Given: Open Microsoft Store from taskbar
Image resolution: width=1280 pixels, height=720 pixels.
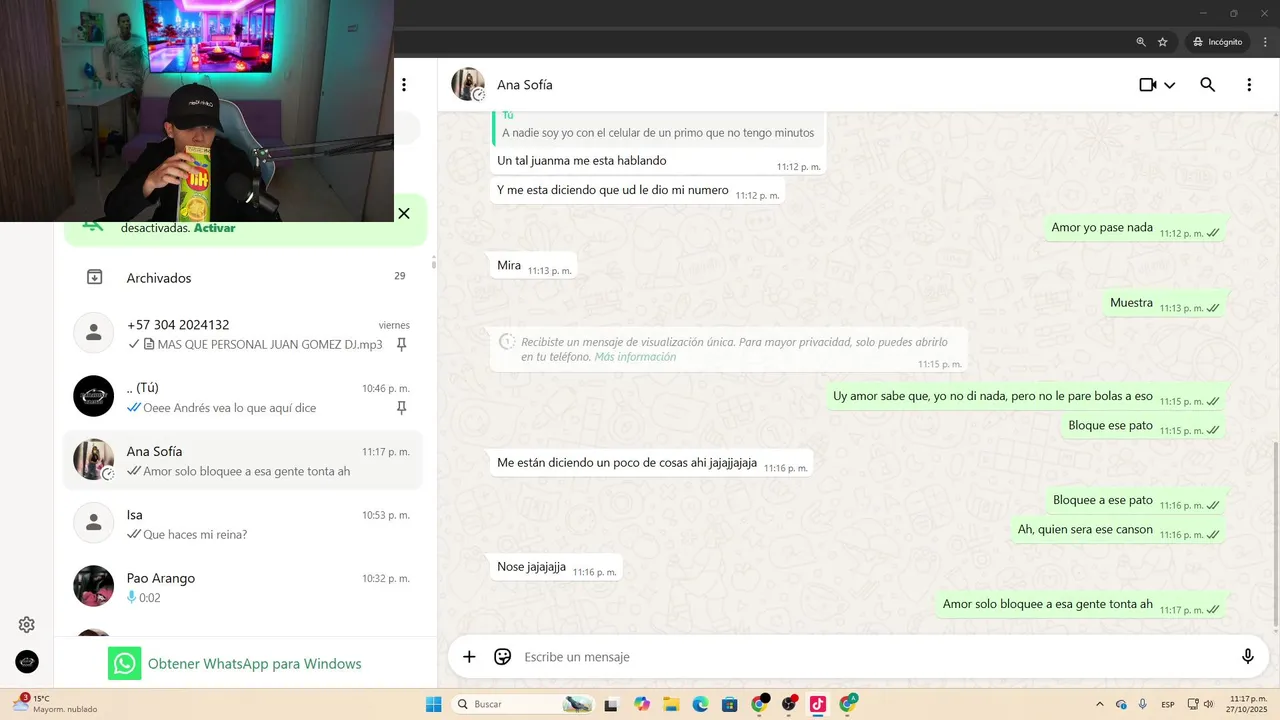Looking at the screenshot, I should point(730,704).
